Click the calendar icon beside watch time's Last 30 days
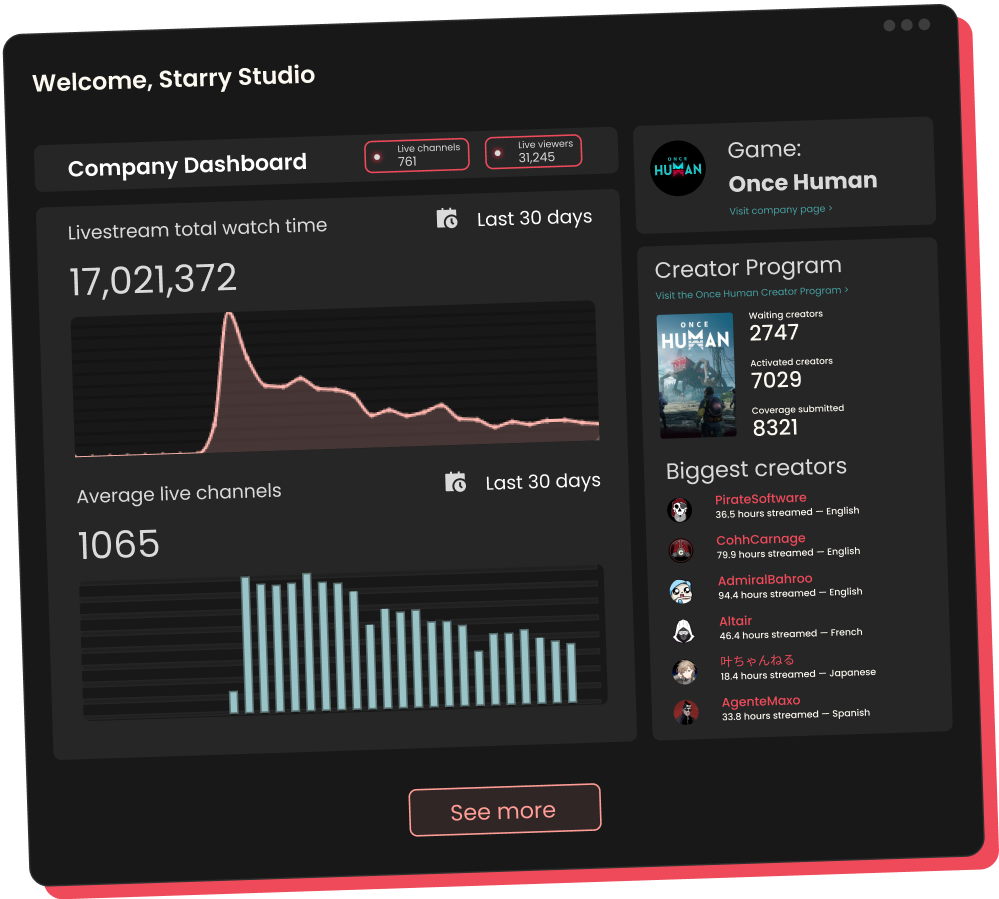Screen dimensions: 999x899 click(x=447, y=218)
